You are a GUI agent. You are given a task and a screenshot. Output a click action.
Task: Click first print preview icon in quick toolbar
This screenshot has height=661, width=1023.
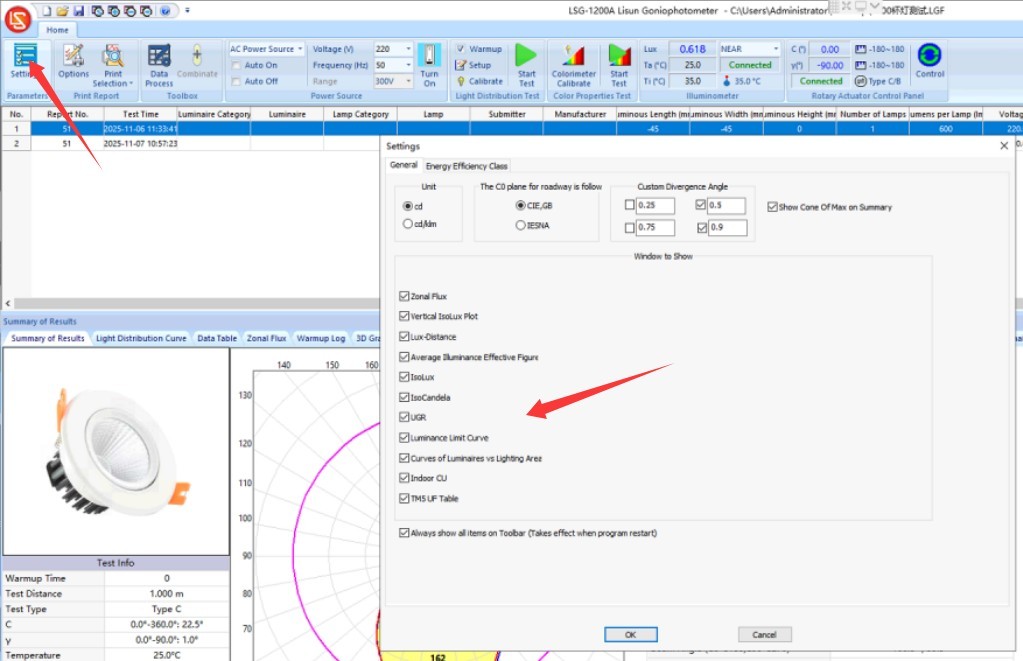[x=97, y=11]
